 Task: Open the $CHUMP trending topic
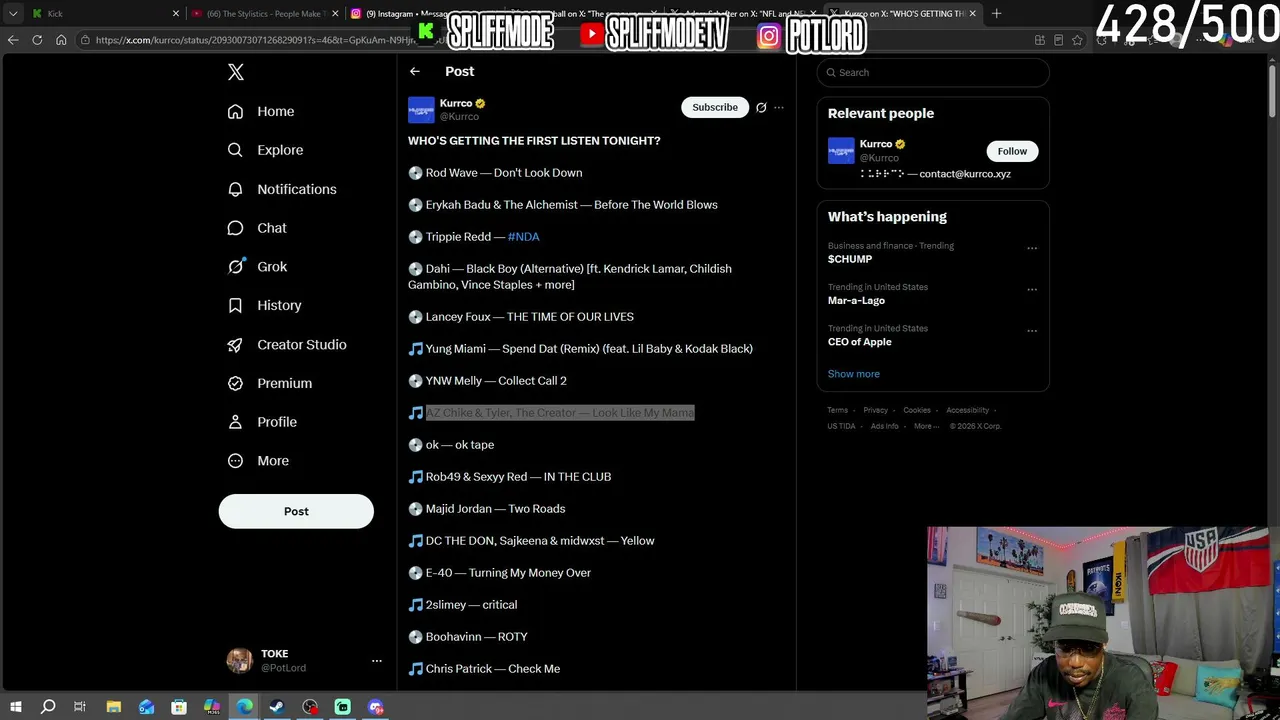point(850,259)
